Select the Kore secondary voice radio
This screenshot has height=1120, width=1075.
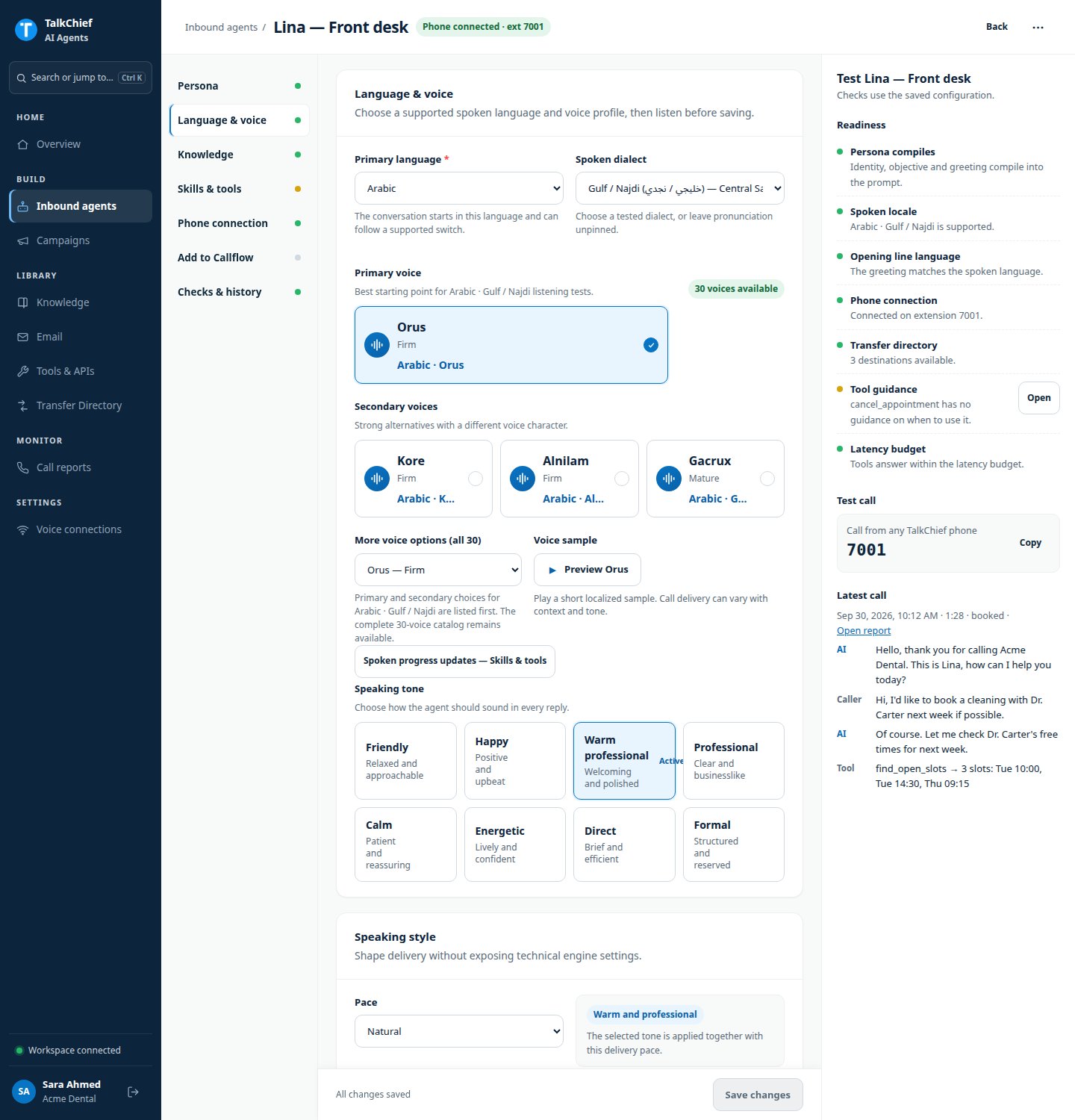point(476,479)
